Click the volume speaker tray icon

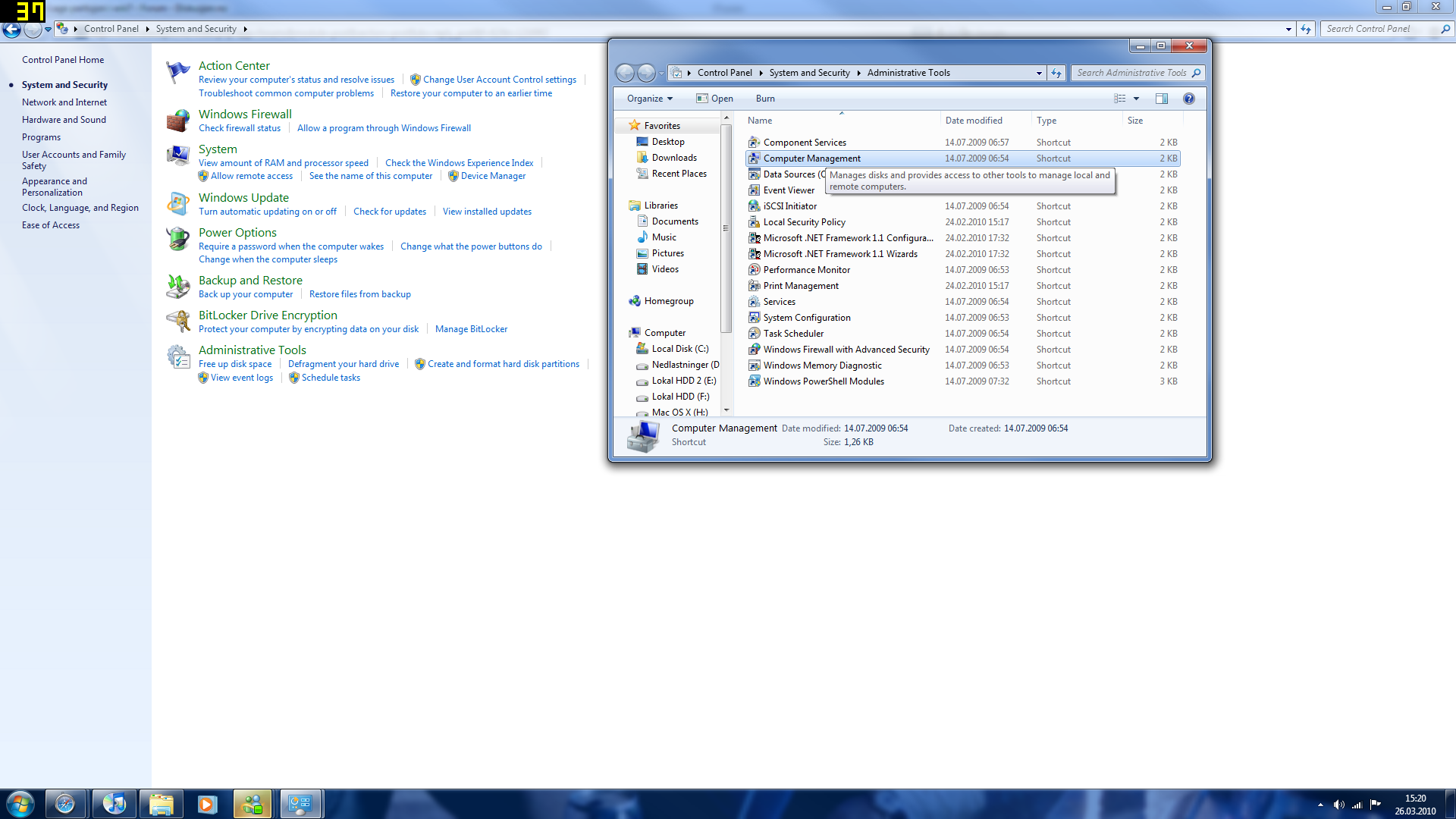[x=1338, y=805]
